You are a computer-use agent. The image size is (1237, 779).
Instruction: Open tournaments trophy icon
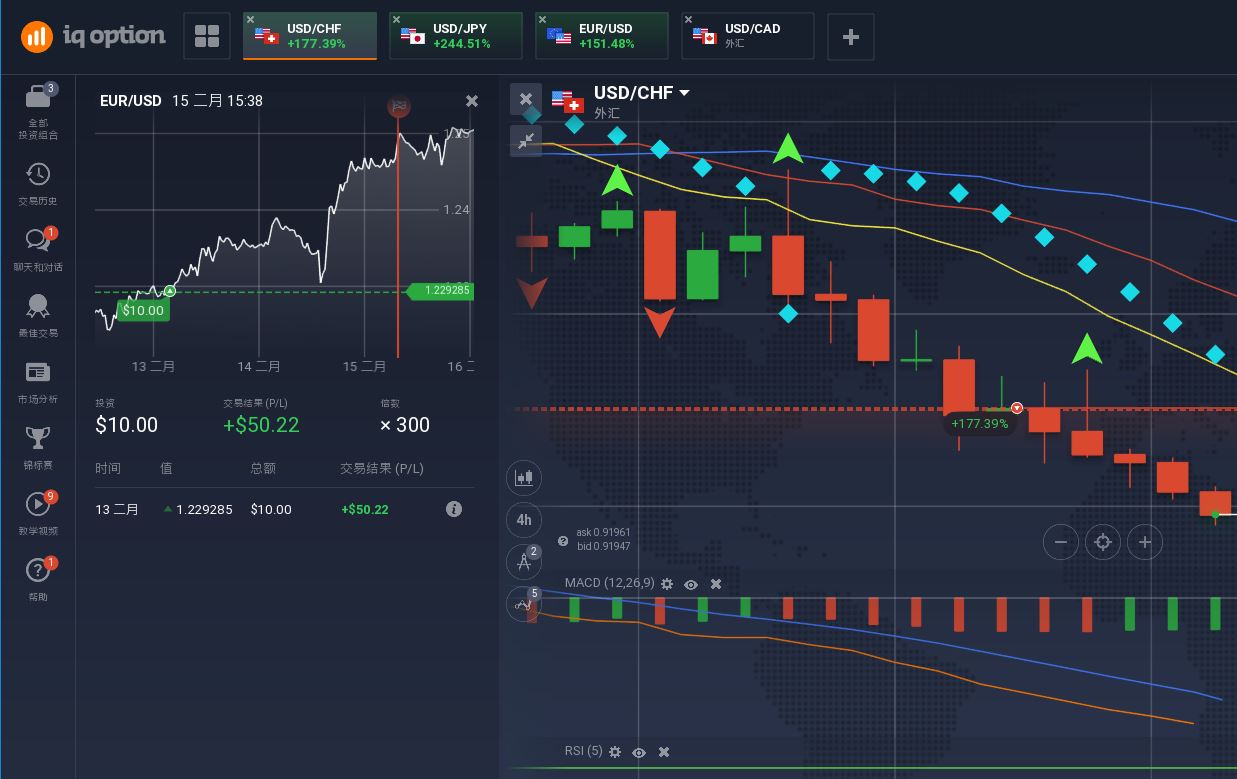38,437
